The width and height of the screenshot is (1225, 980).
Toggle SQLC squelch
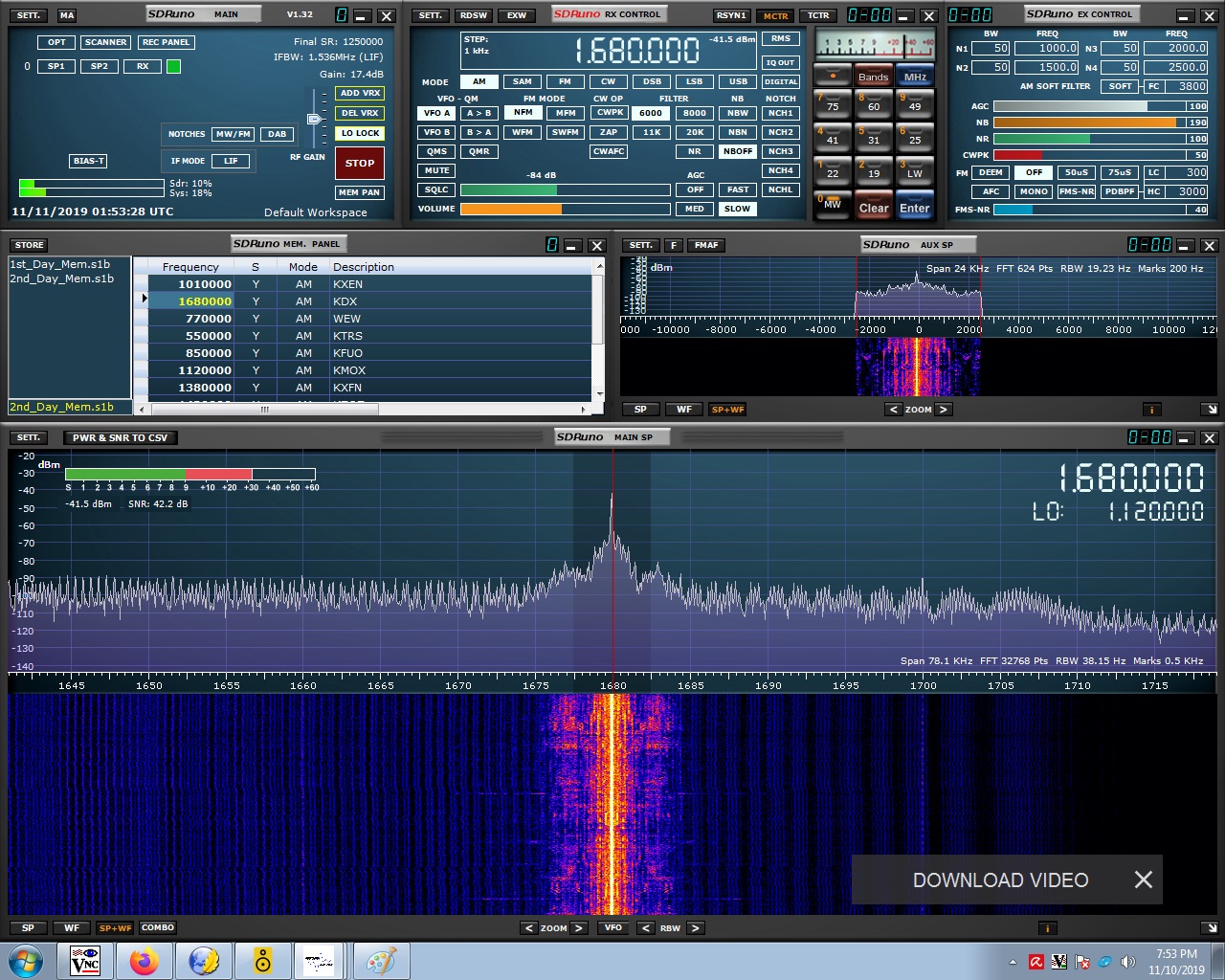click(x=436, y=189)
